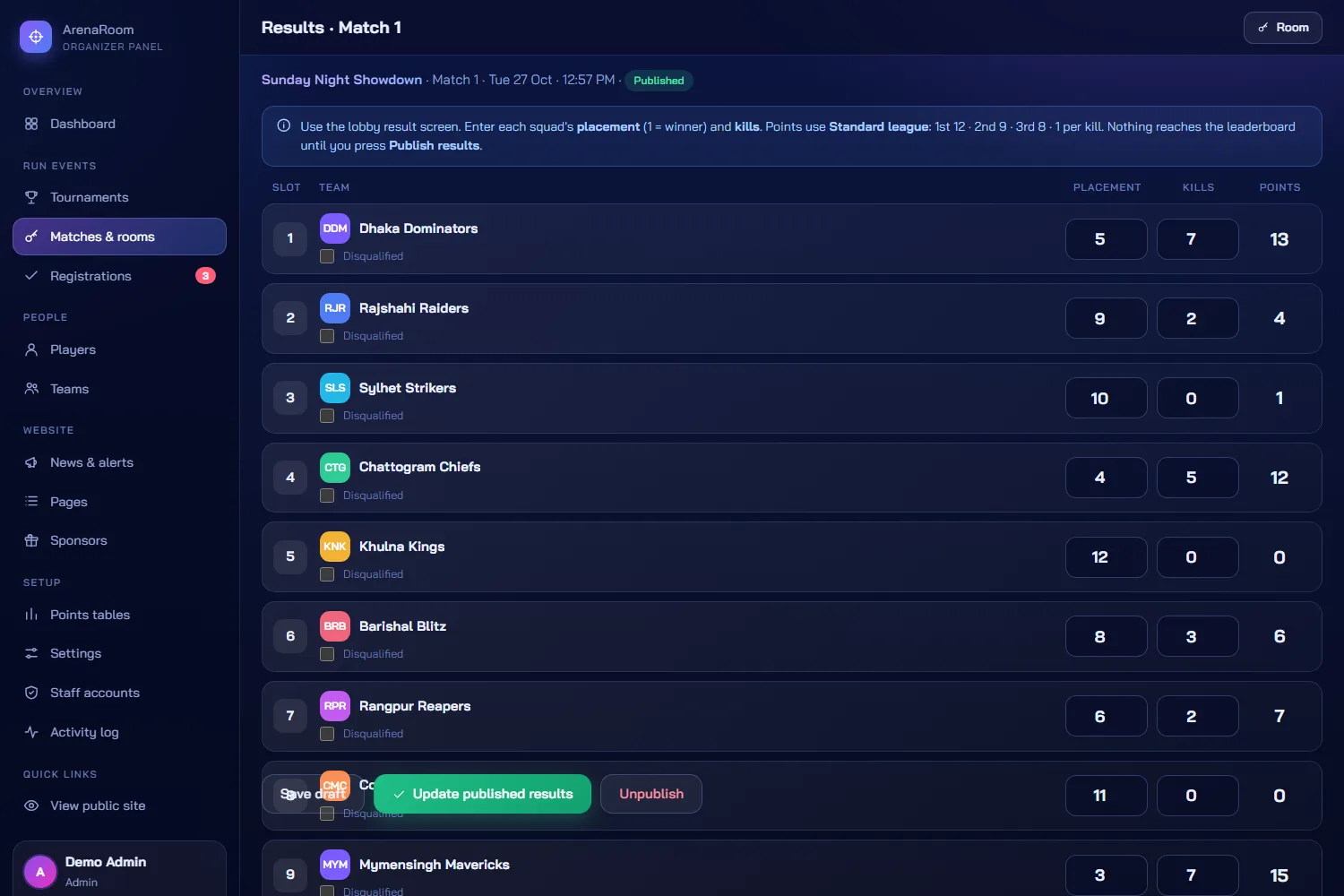Edit Dhaka Dominators placement field
The width and height of the screenshot is (1344, 896).
pos(1107,239)
